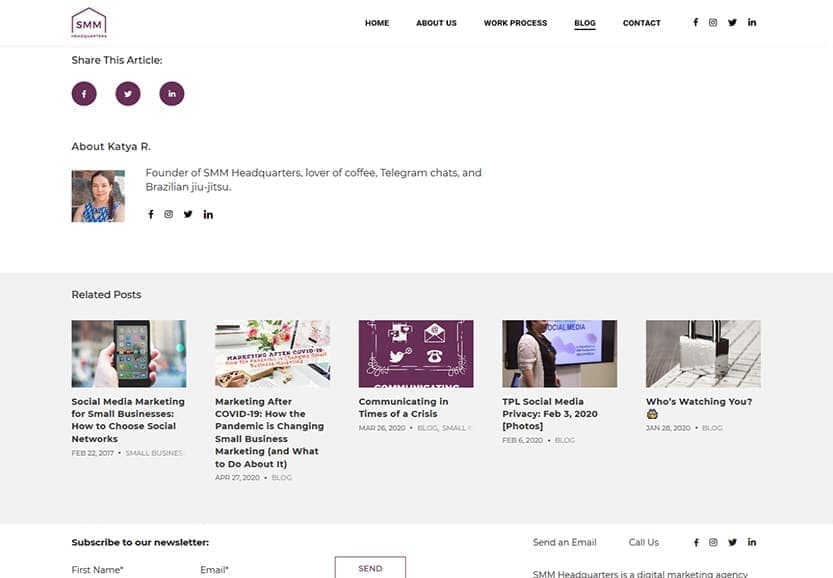
Task: Open Instagram icon in top navigation
Action: click(x=713, y=23)
